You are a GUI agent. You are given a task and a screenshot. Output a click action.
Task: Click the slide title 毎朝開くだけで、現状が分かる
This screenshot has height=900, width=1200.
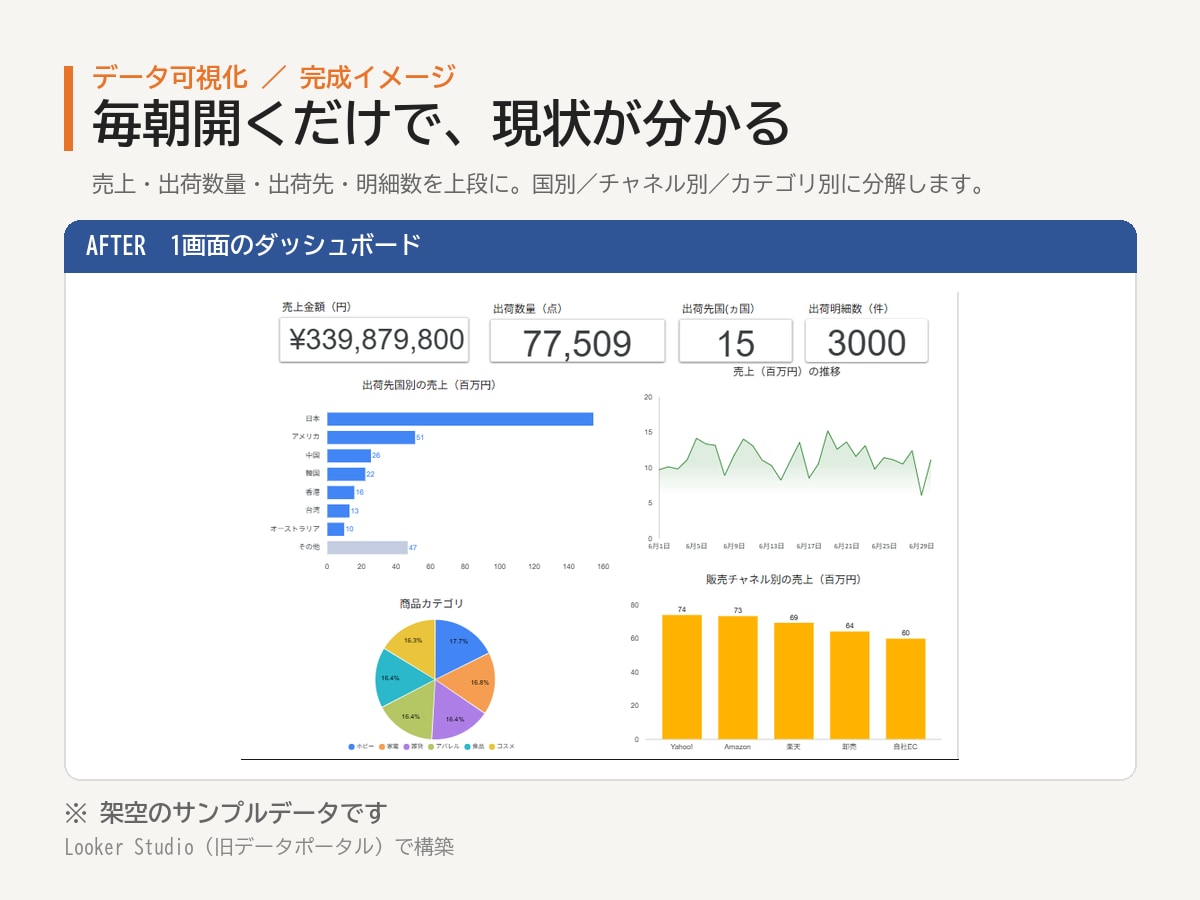coord(440,123)
